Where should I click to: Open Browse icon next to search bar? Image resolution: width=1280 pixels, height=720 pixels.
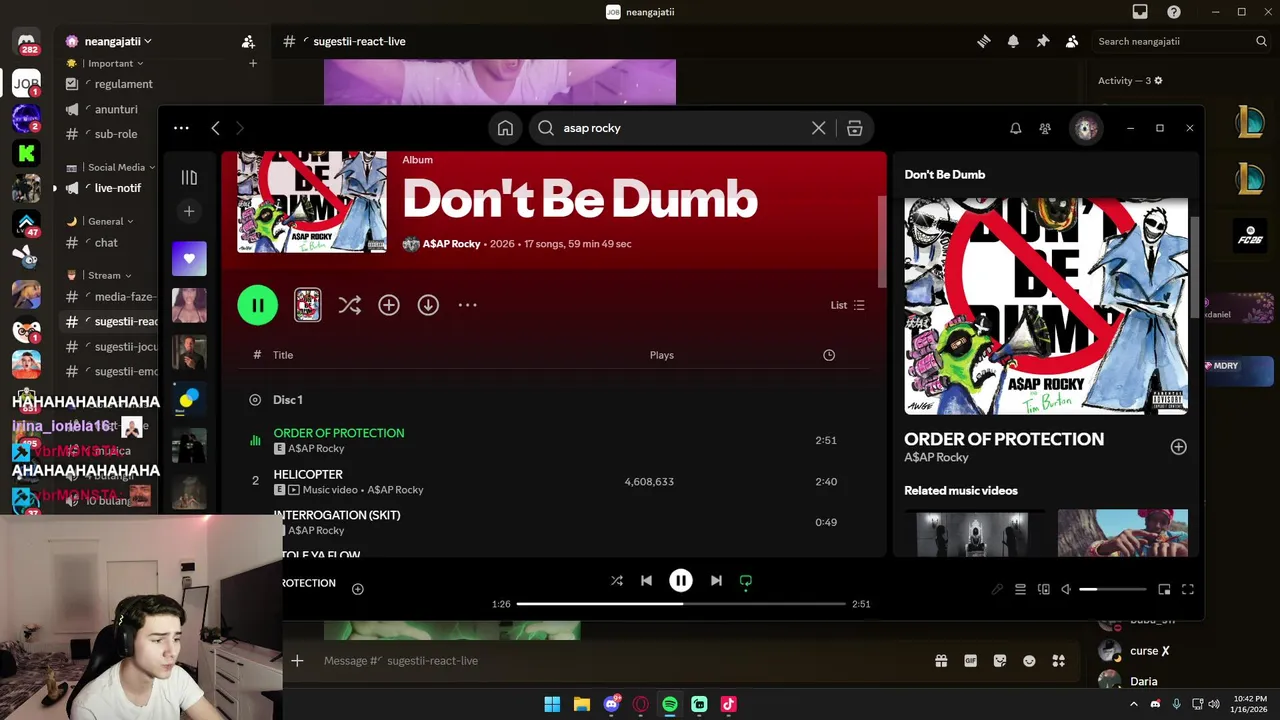[x=854, y=128]
